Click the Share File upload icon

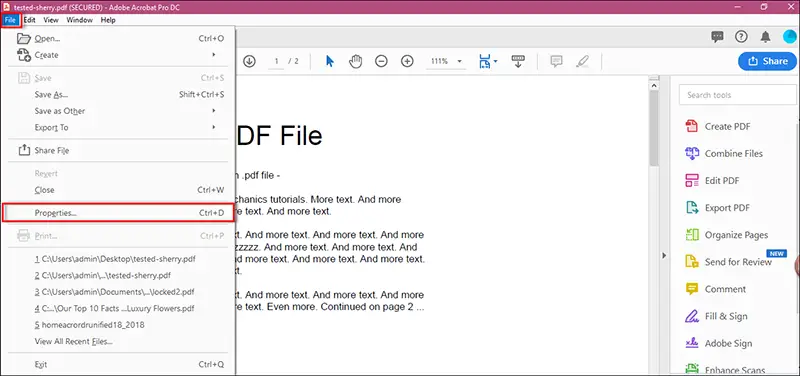tap(24, 150)
